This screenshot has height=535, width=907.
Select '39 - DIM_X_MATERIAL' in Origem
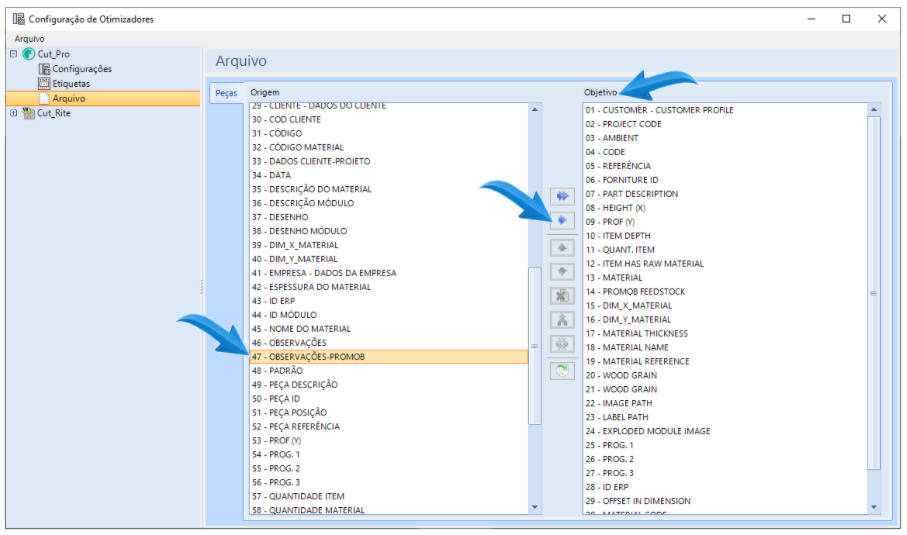point(389,245)
